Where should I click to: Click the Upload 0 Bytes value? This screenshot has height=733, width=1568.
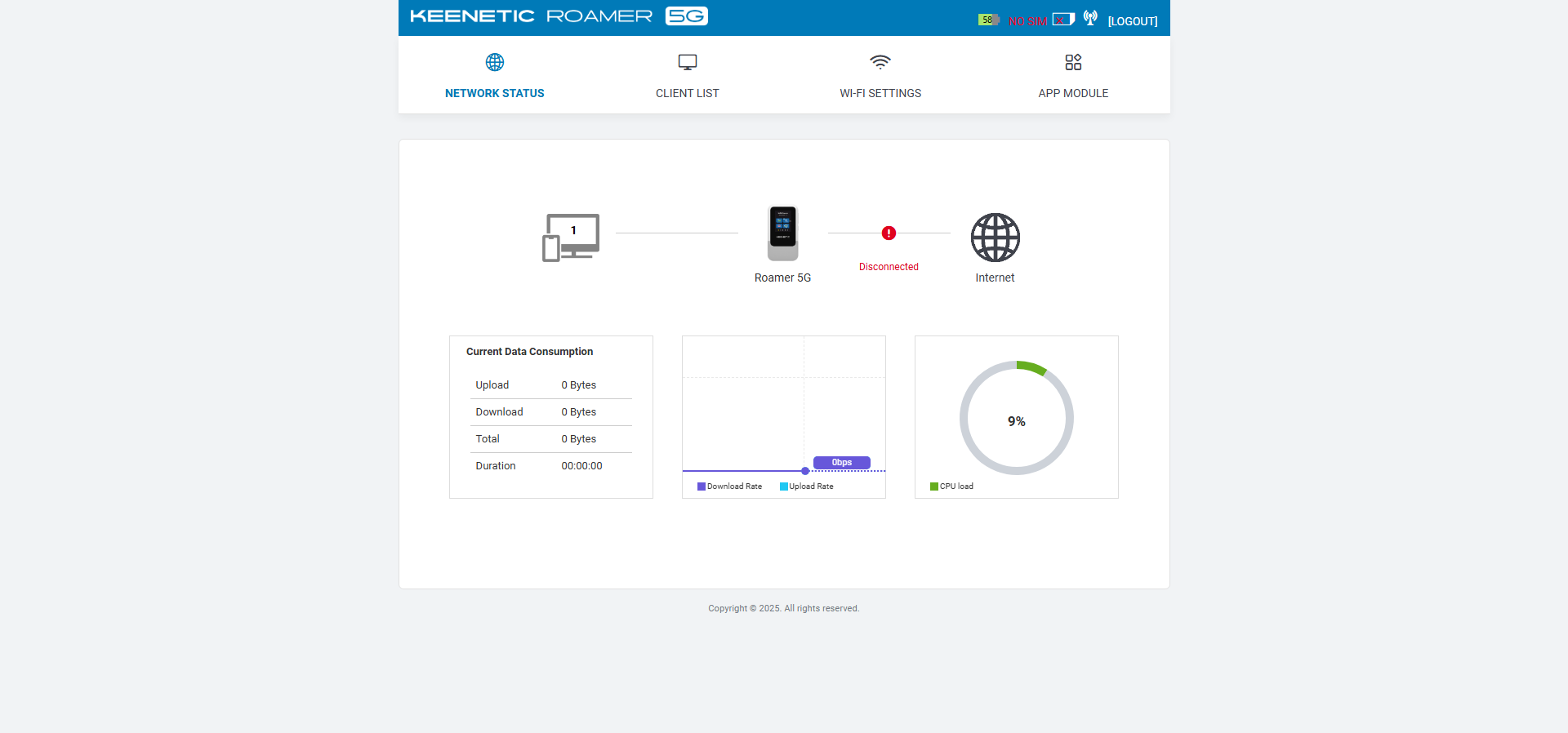point(578,385)
